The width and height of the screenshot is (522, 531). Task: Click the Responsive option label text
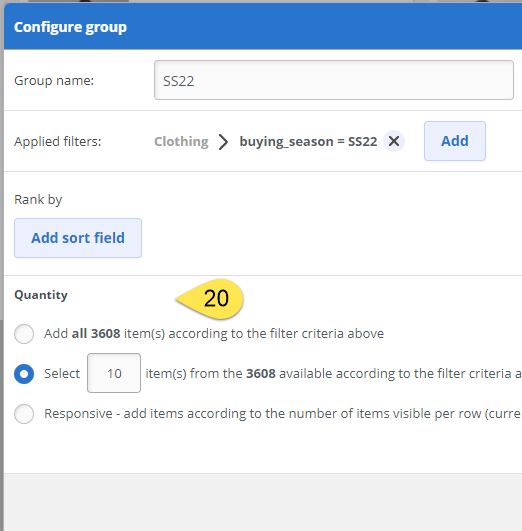tap(283, 413)
